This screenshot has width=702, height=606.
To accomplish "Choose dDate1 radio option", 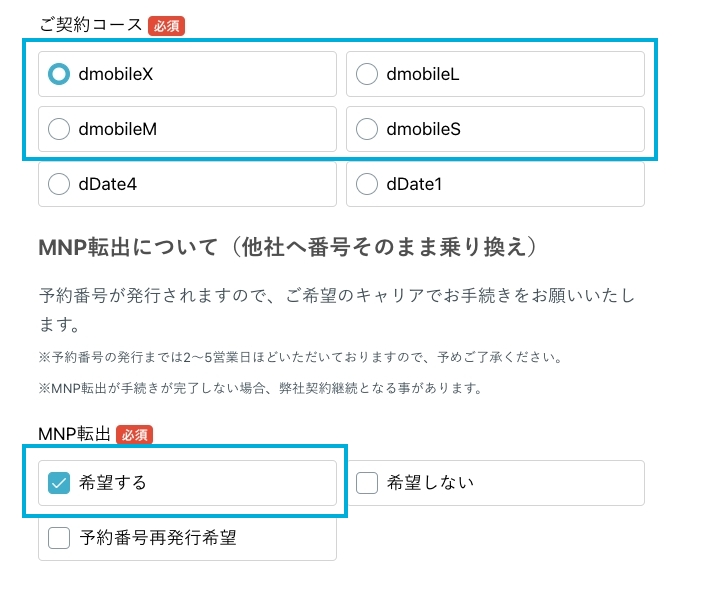I will tap(367, 184).
